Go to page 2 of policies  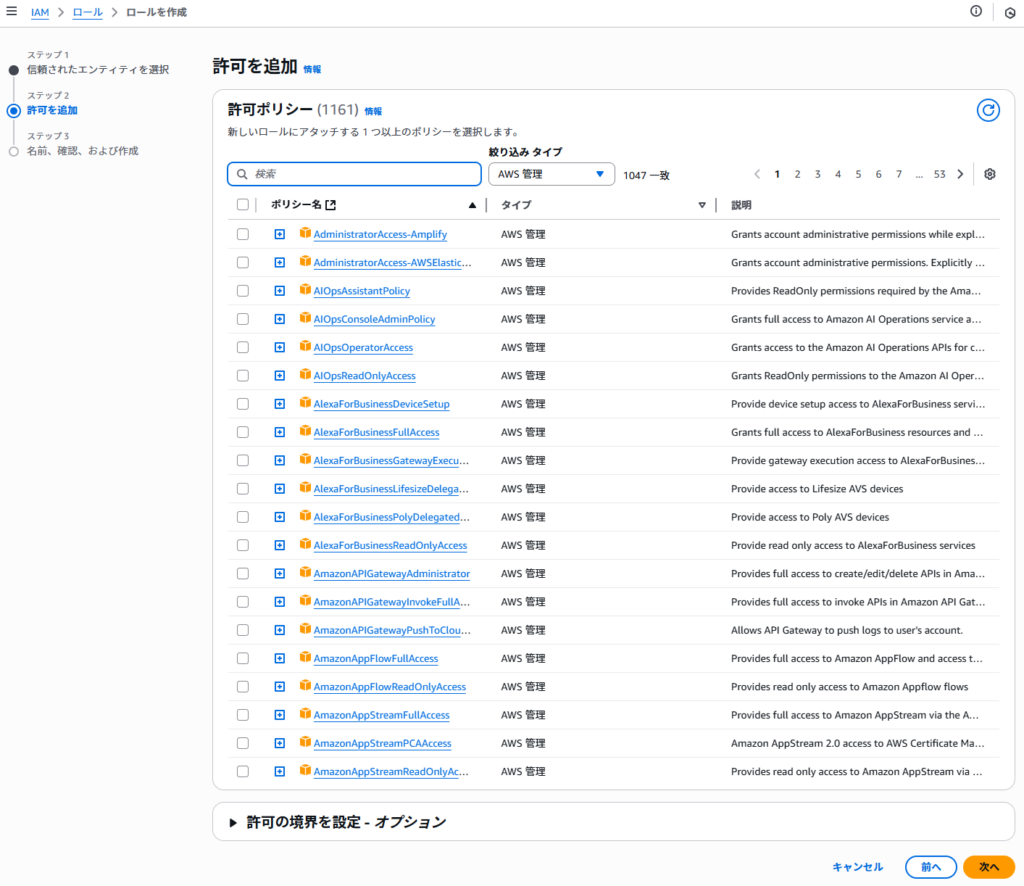(797, 174)
